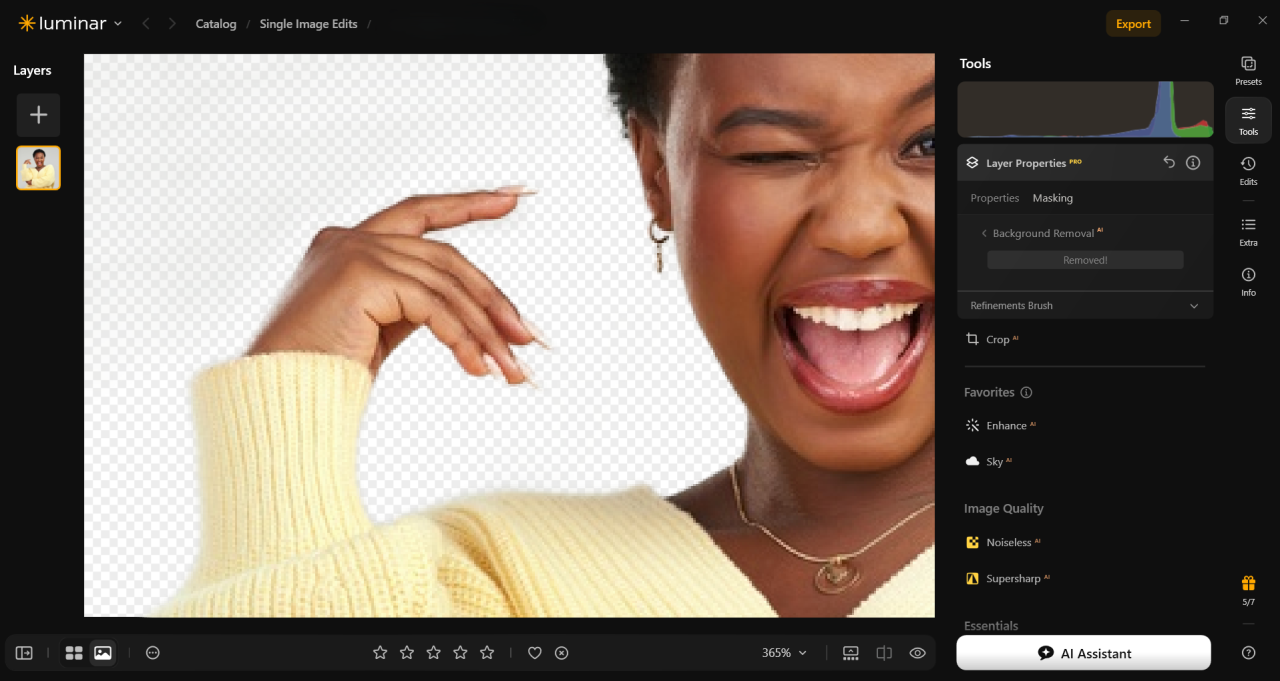Rate image five stars
Viewport: 1280px width, 681px height.
coord(487,653)
